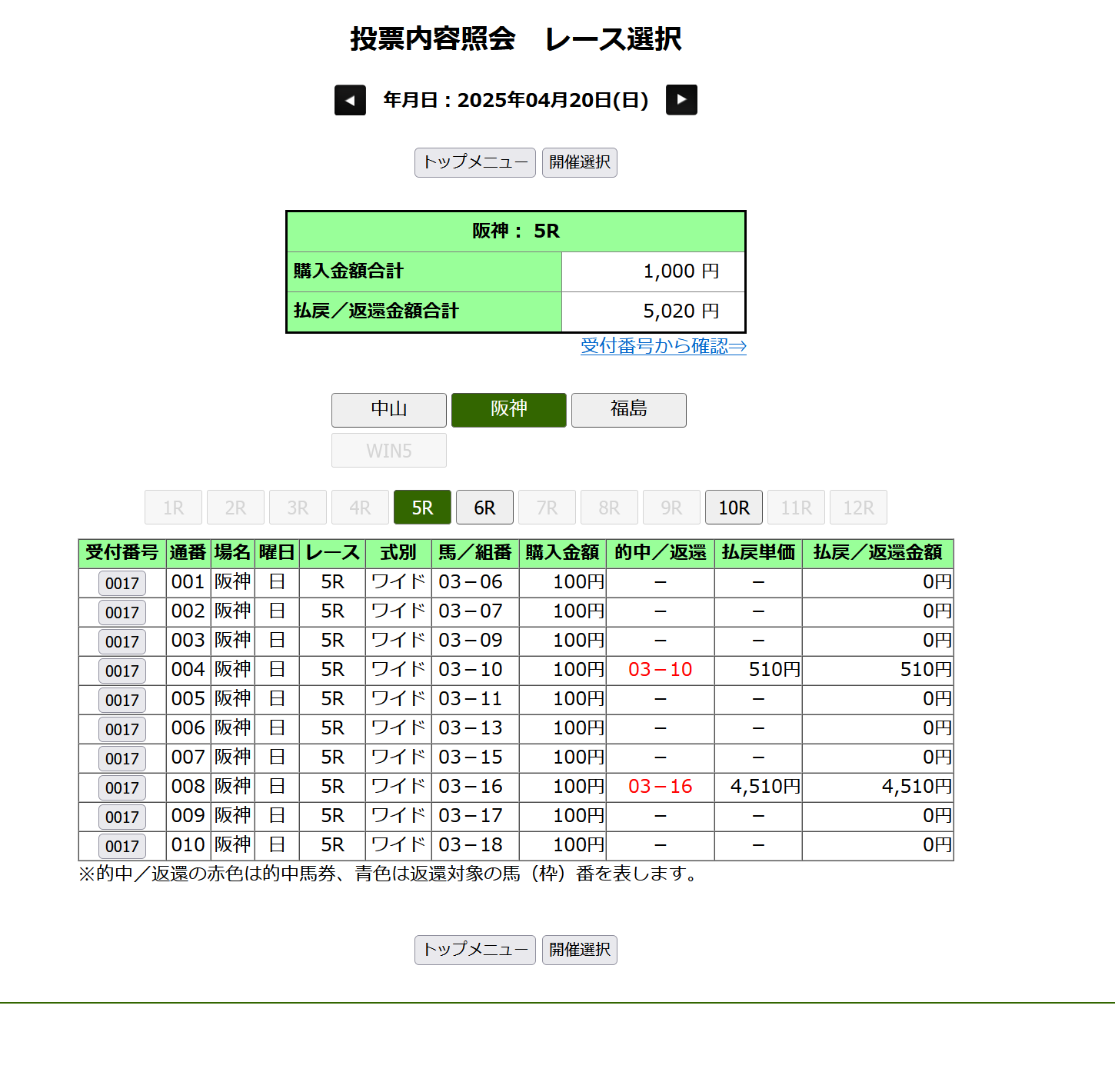Click receipt 0017 in row 006

(122, 730)
